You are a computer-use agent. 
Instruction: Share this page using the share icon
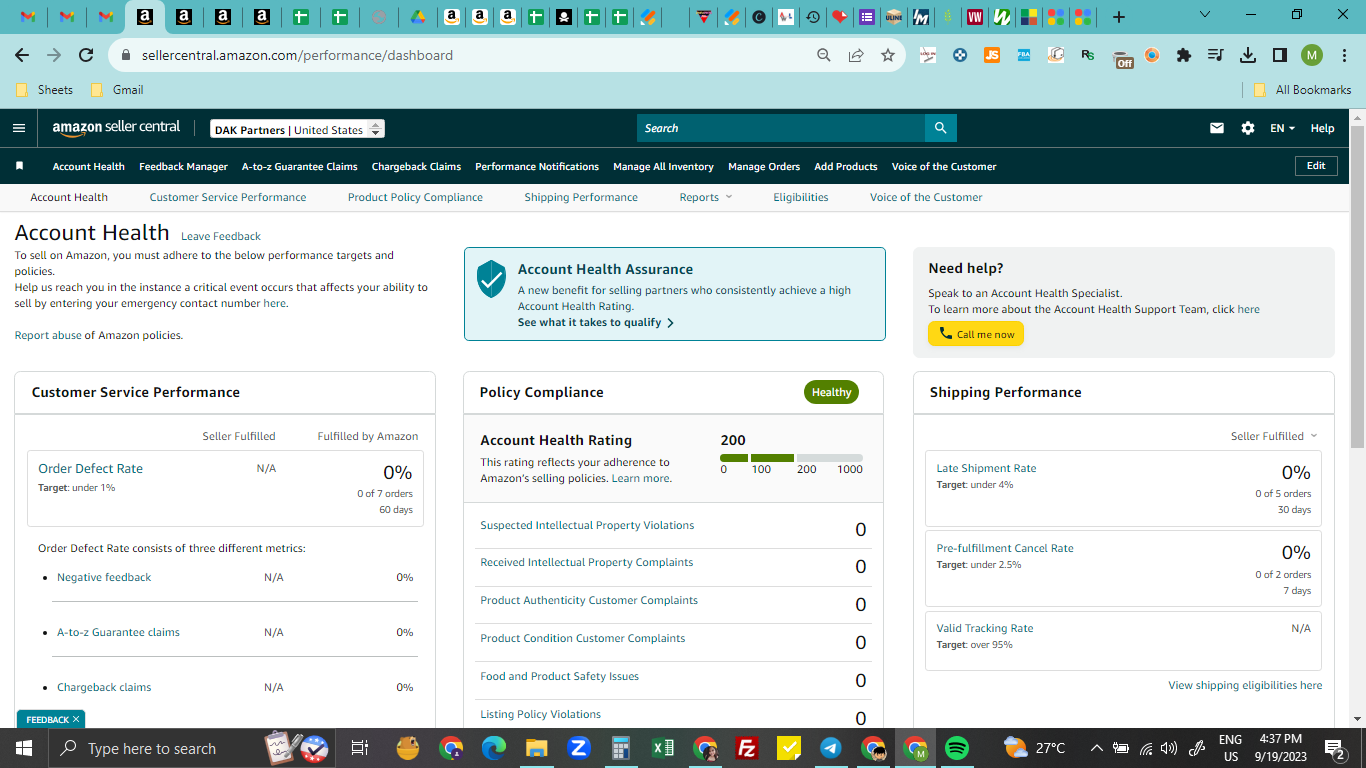[856, 55]
